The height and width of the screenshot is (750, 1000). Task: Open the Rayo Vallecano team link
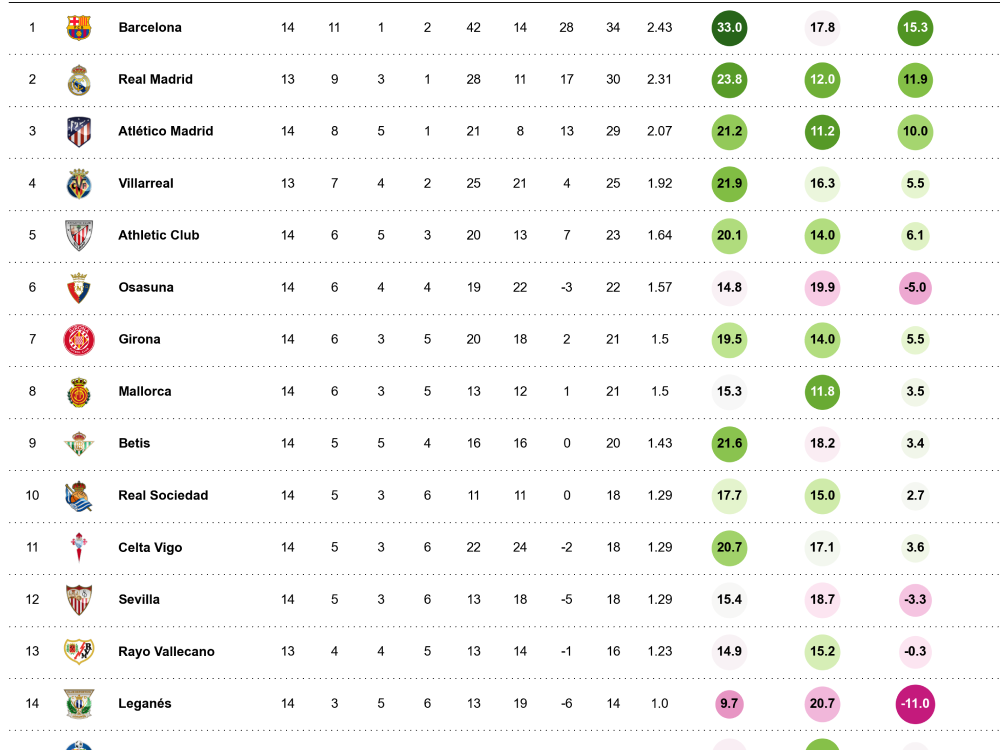point(166,652)
